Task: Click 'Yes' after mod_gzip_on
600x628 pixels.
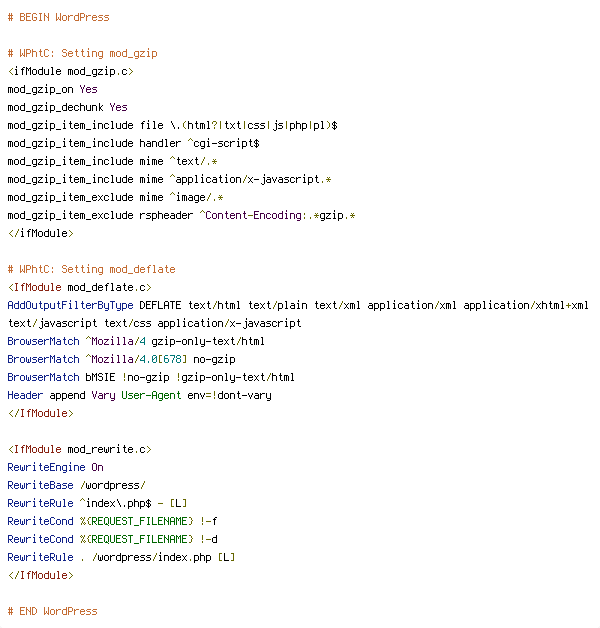Action: (x=89, y=89)
